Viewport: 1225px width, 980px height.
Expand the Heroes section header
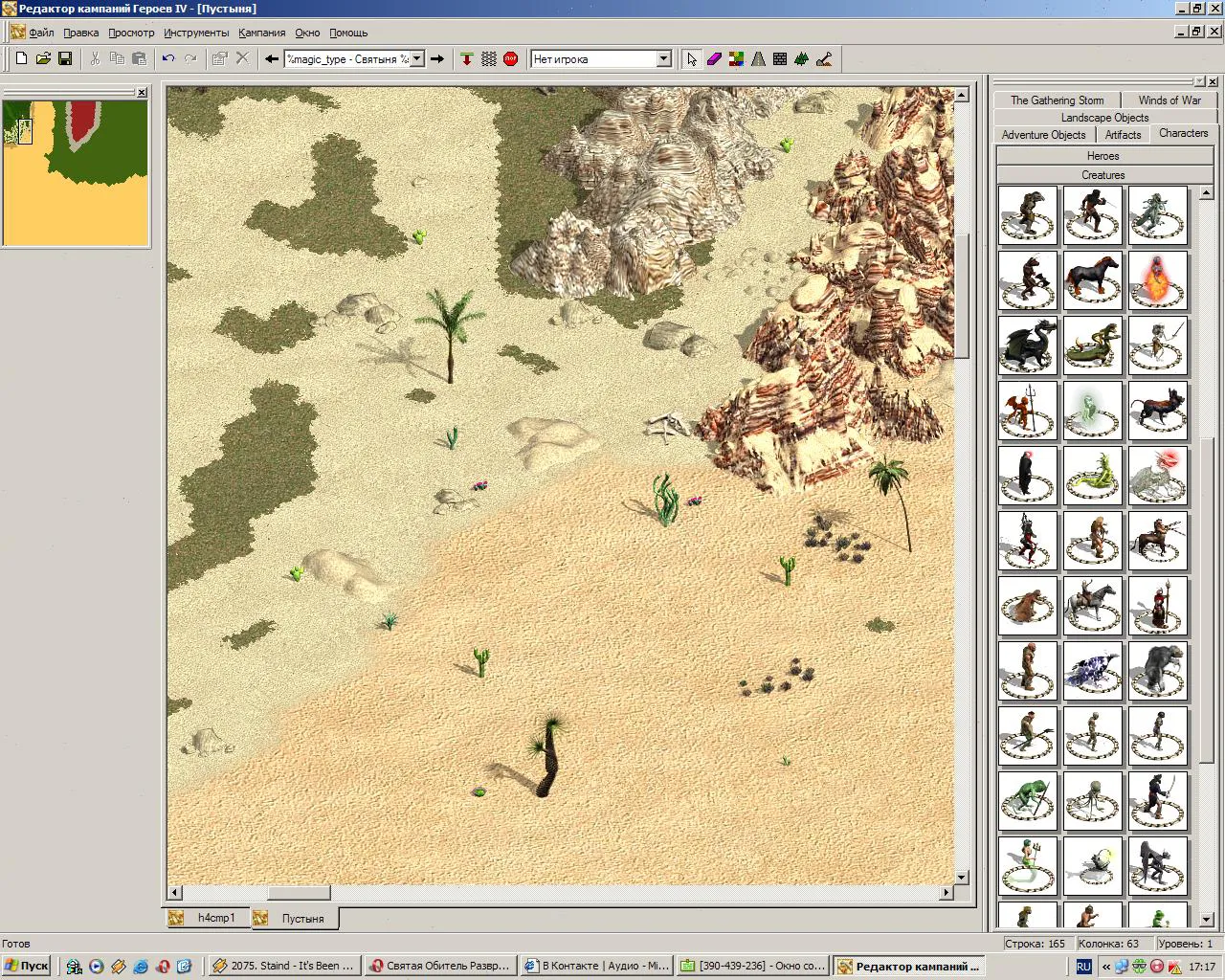pos(1102,156)
